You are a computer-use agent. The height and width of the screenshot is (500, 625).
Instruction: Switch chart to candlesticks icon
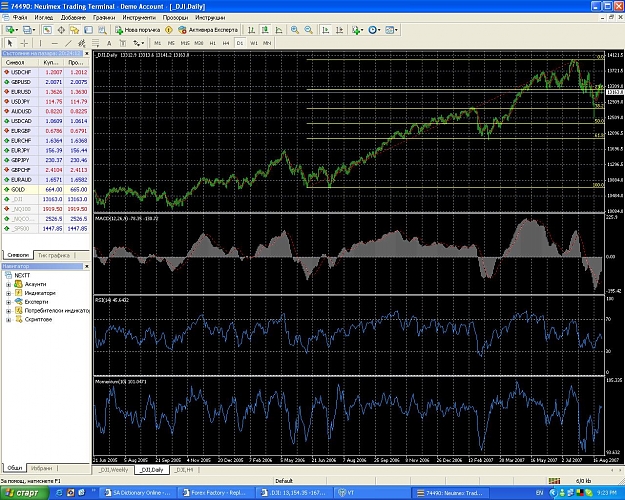click(x=265, y=30)
